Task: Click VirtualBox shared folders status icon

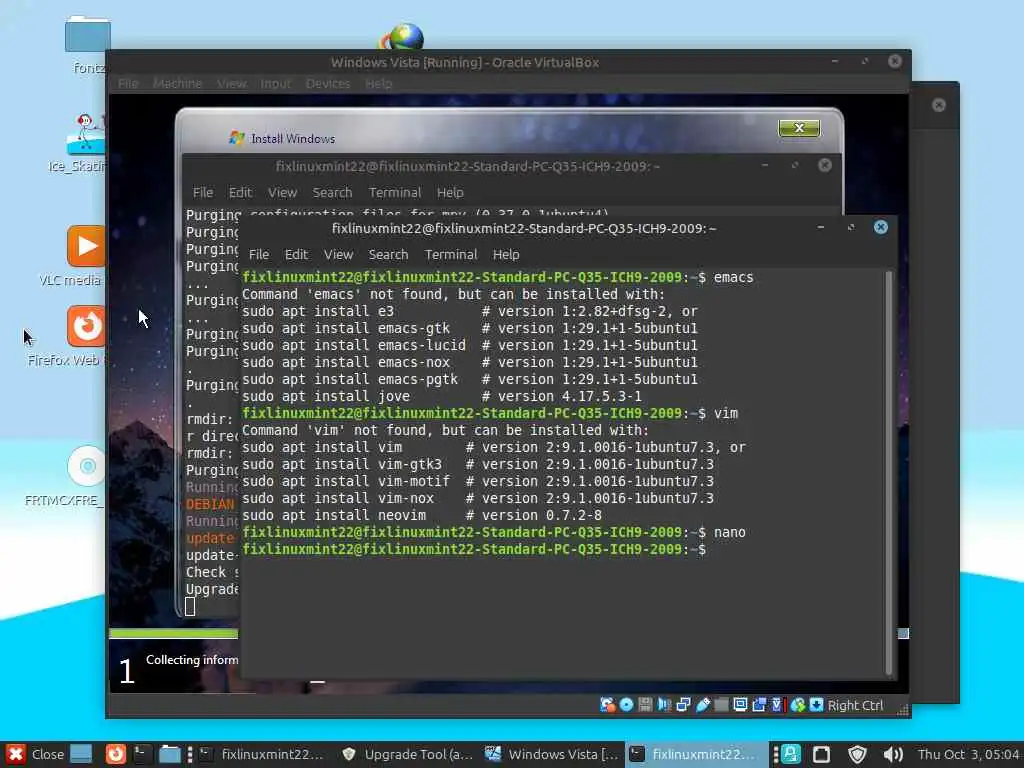Action: 721,705
